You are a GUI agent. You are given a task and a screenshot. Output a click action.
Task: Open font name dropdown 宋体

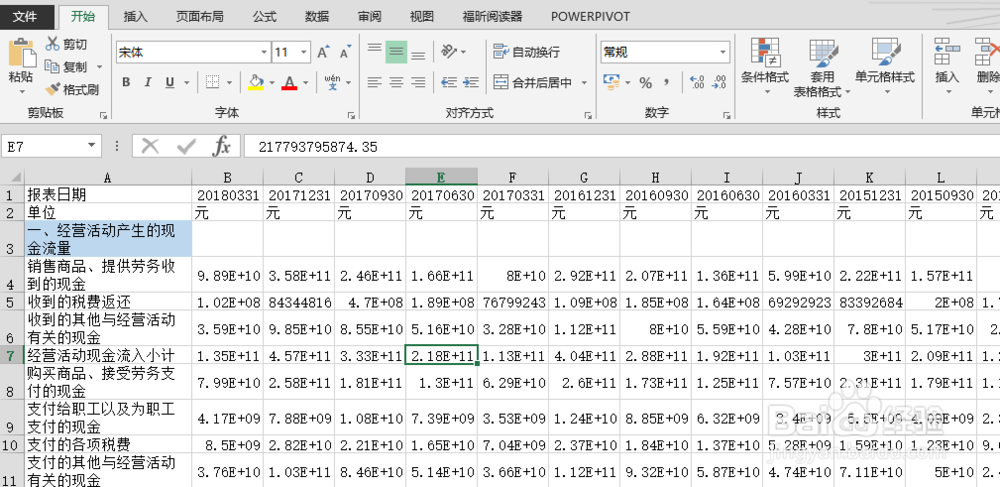click(x=264, y=52)
